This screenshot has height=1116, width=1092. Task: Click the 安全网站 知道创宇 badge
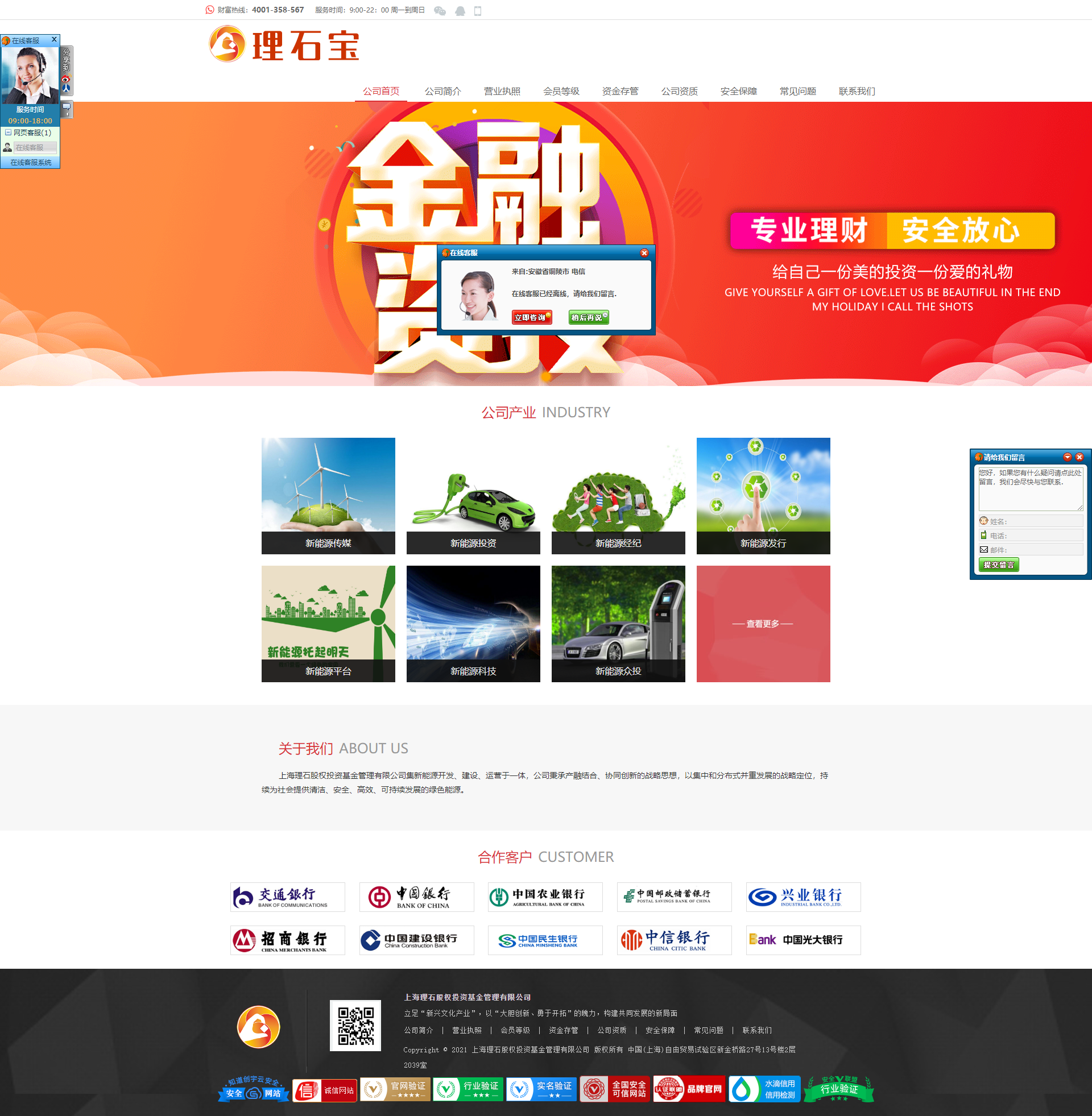point(253,1089)
